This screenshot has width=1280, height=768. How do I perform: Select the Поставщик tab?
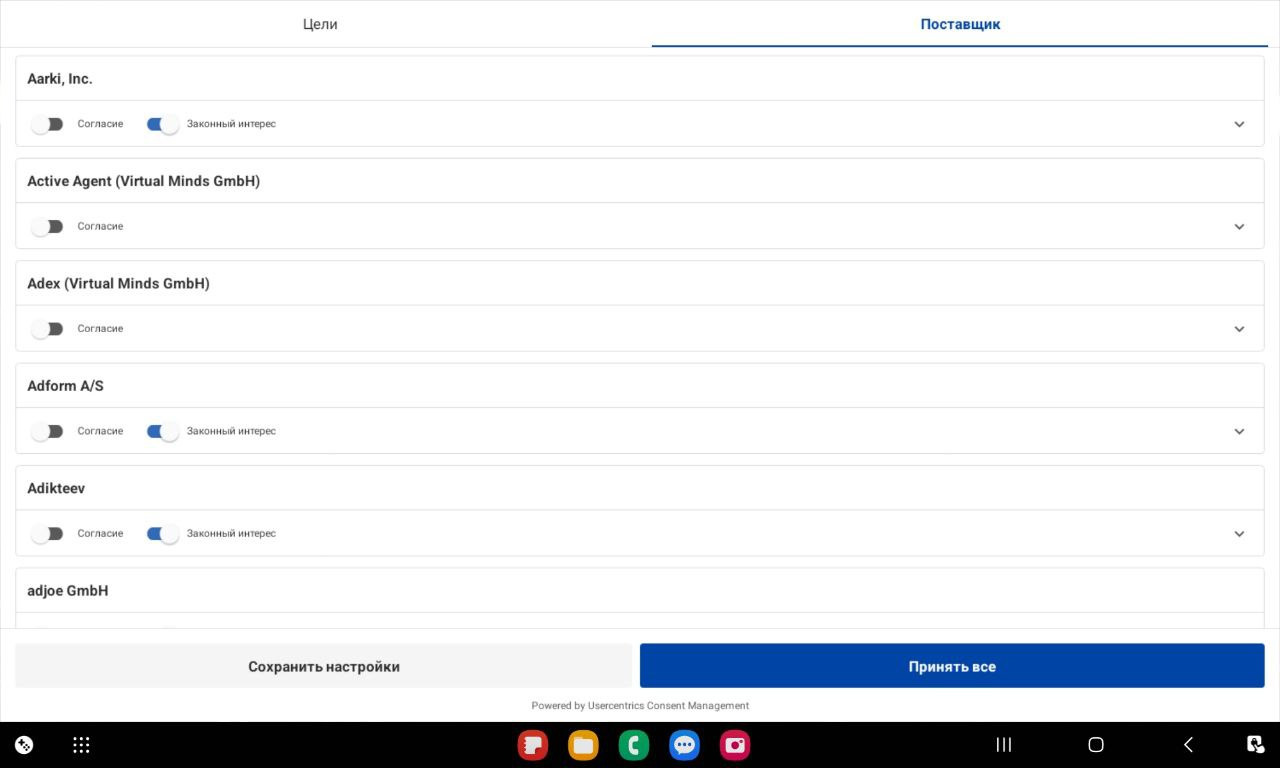[960, 24]
